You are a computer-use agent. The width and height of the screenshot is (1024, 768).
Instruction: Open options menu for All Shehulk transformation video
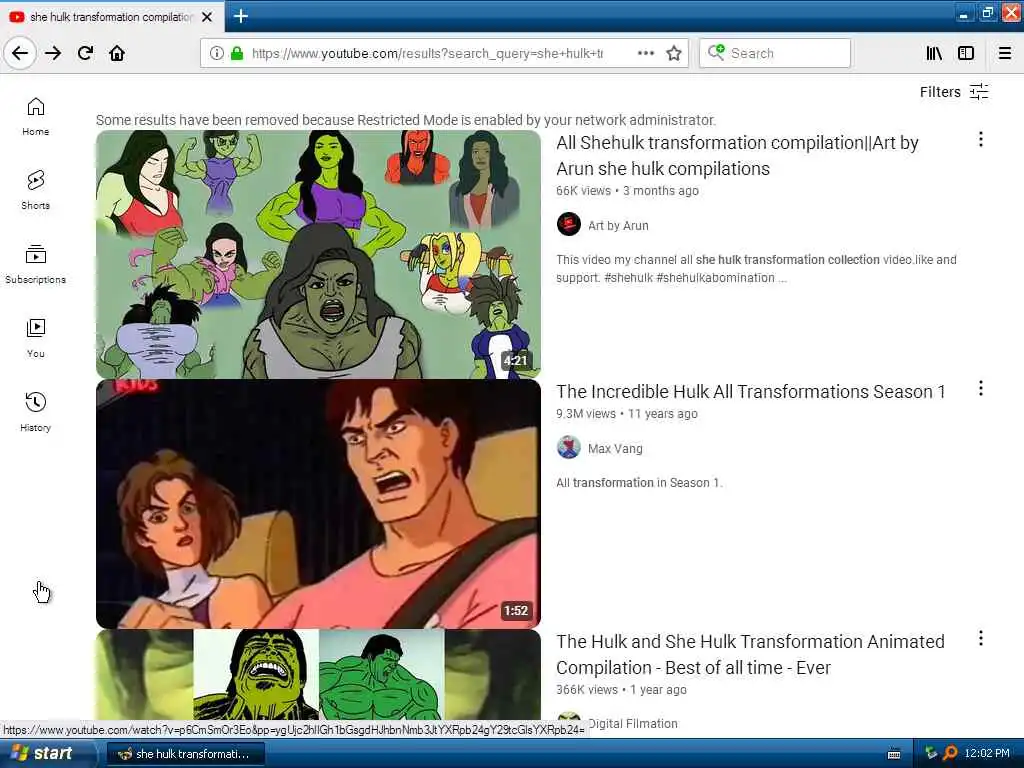click(981, 139)
